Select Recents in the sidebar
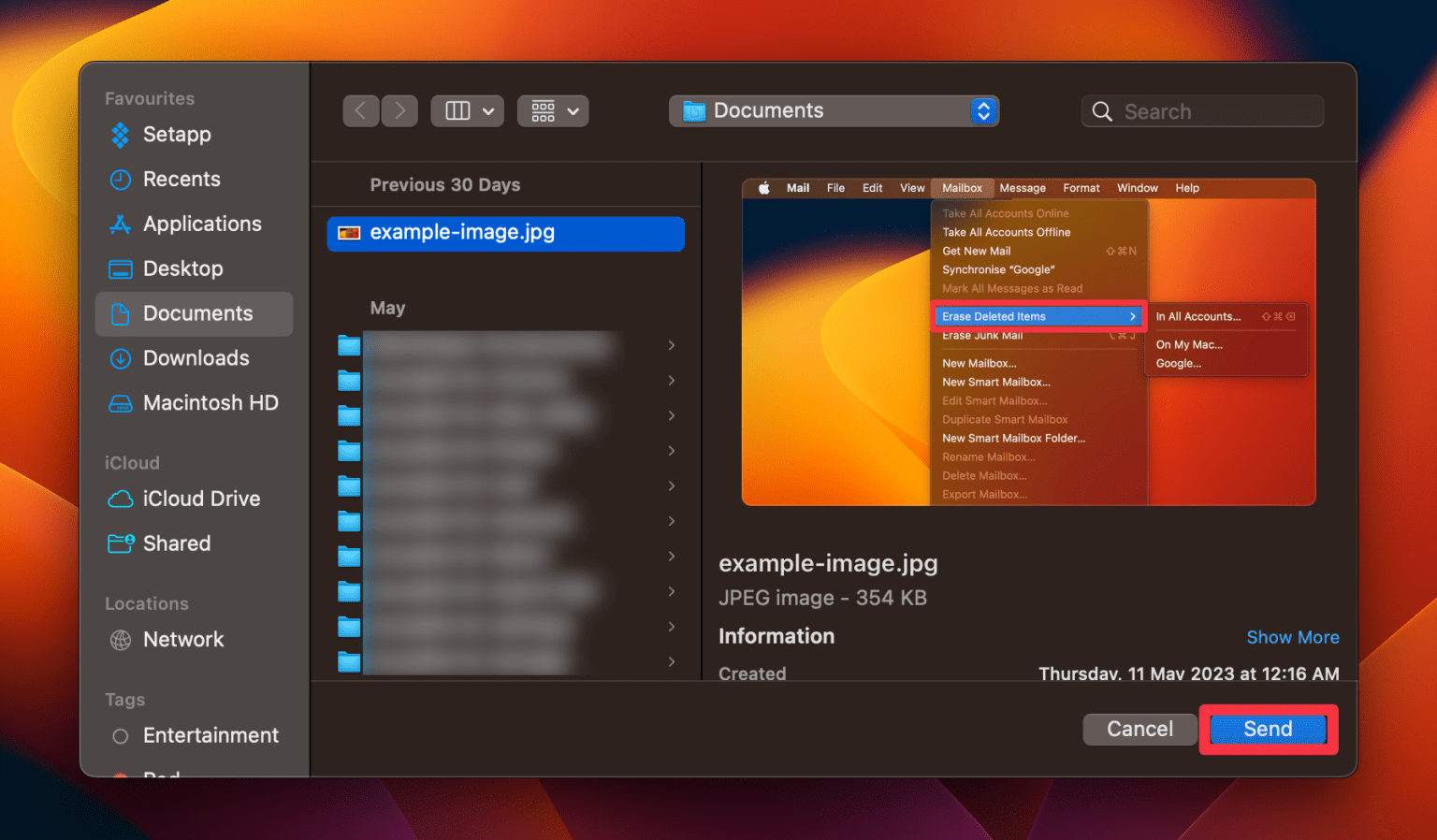 (182, 179)
